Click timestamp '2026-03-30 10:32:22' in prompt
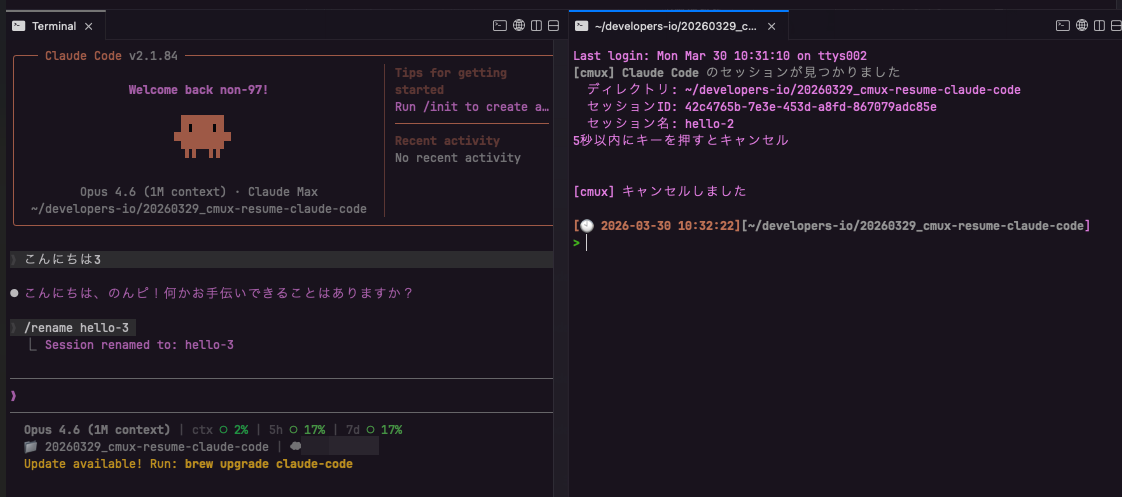Viewport: 1122px width, 497px height. pyautogui.click(x=668, y=226)
